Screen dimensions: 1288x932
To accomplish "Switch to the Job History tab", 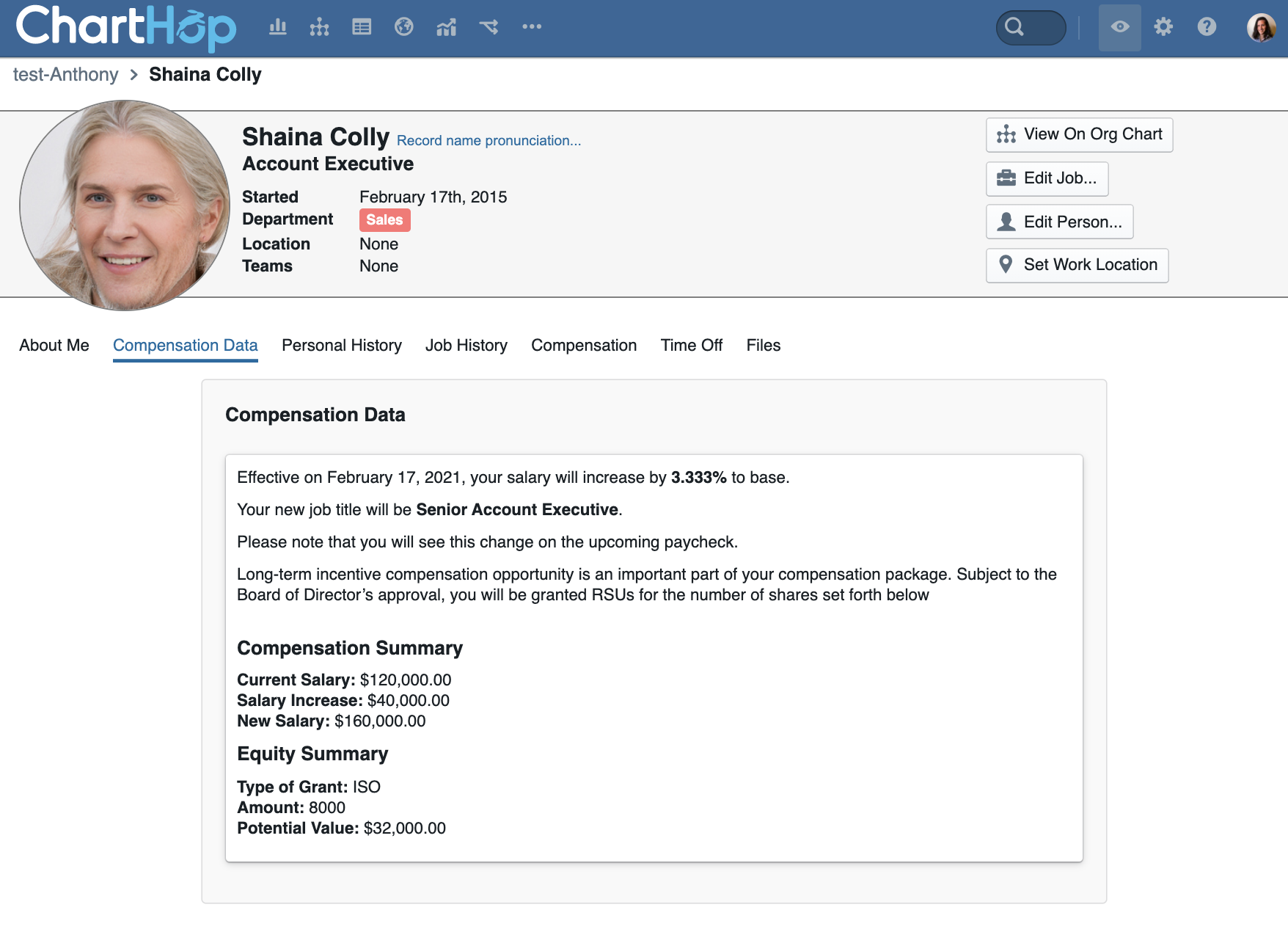I will (466, 345).
